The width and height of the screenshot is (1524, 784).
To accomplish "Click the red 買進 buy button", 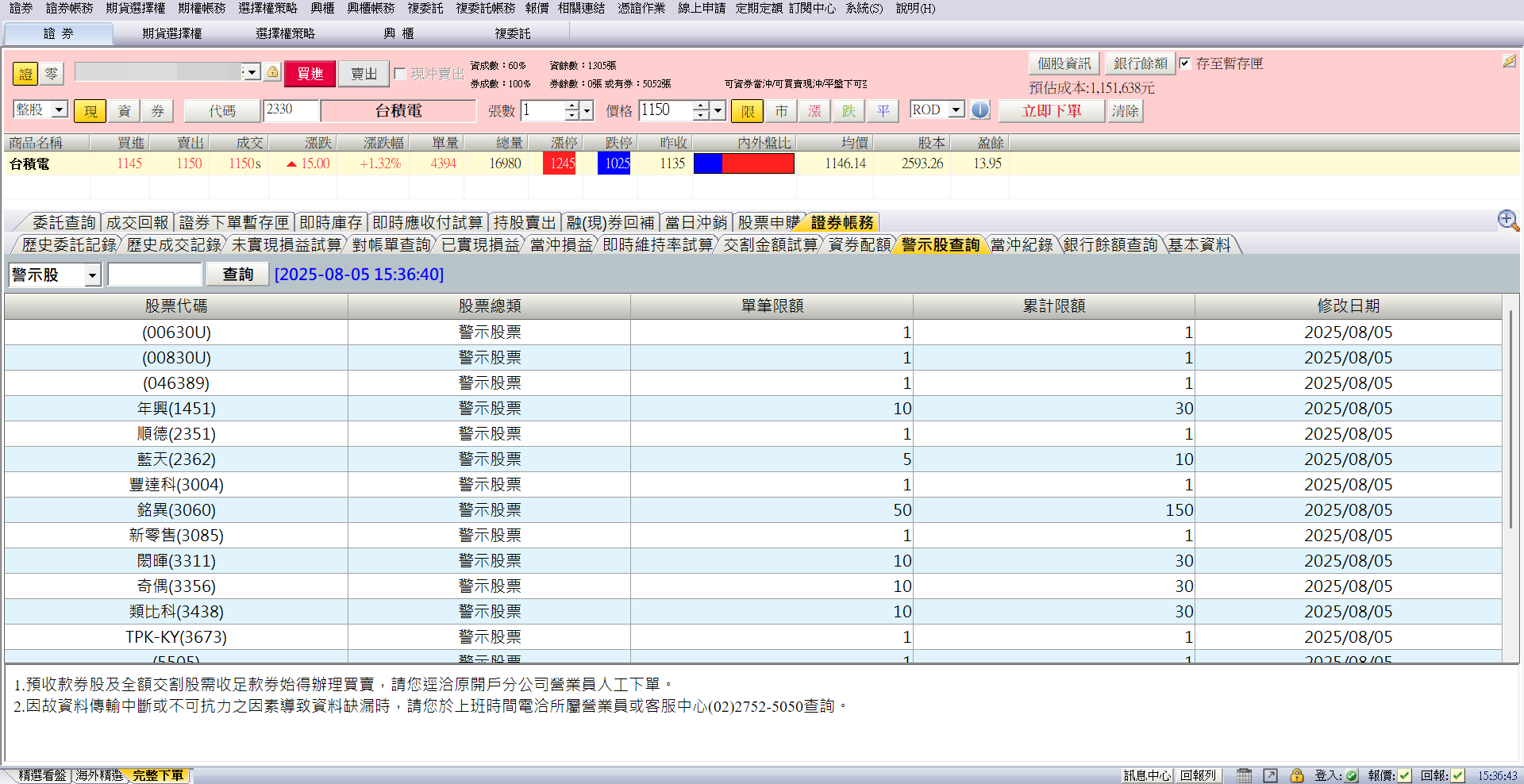I will pos(310,74).
